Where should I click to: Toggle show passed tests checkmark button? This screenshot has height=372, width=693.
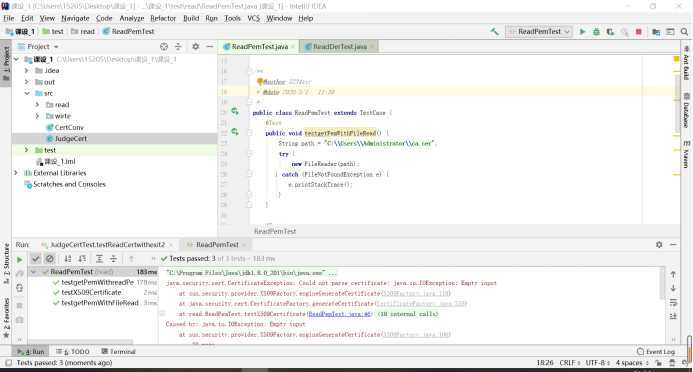coord(36,259)
